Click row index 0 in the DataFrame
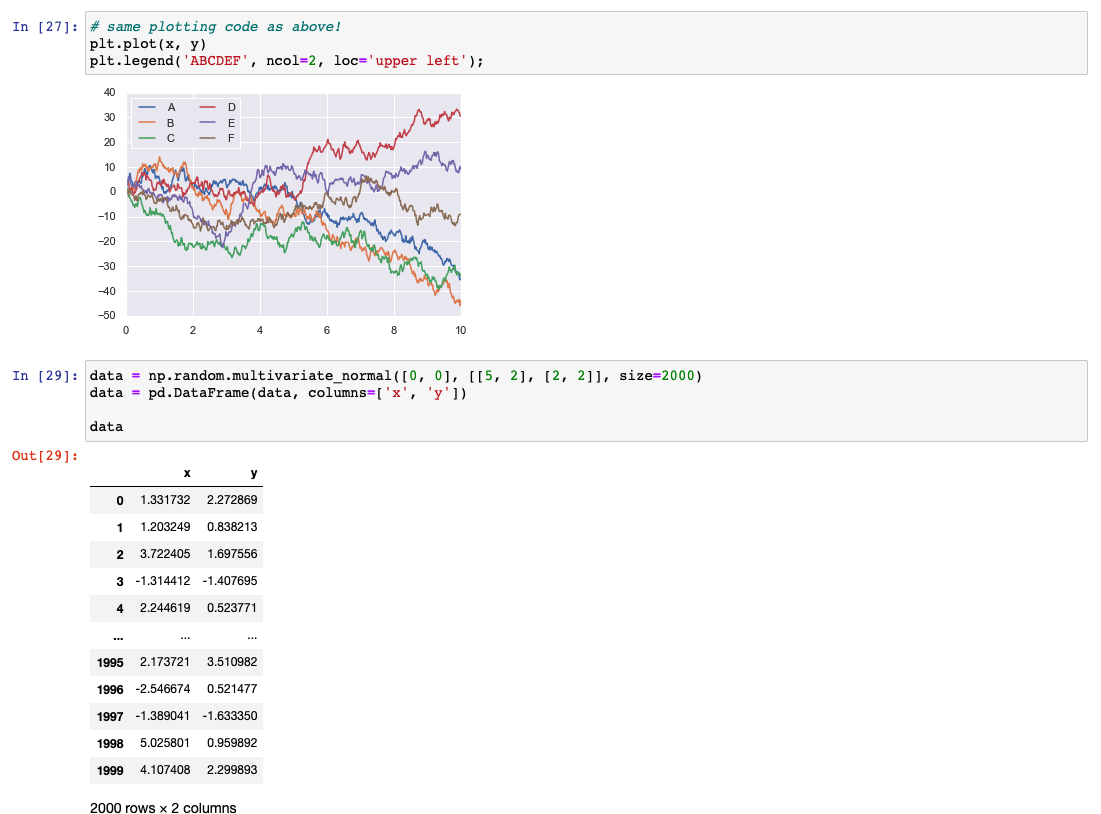Viewport: 1101px width, 814px height. coord(120,501)
